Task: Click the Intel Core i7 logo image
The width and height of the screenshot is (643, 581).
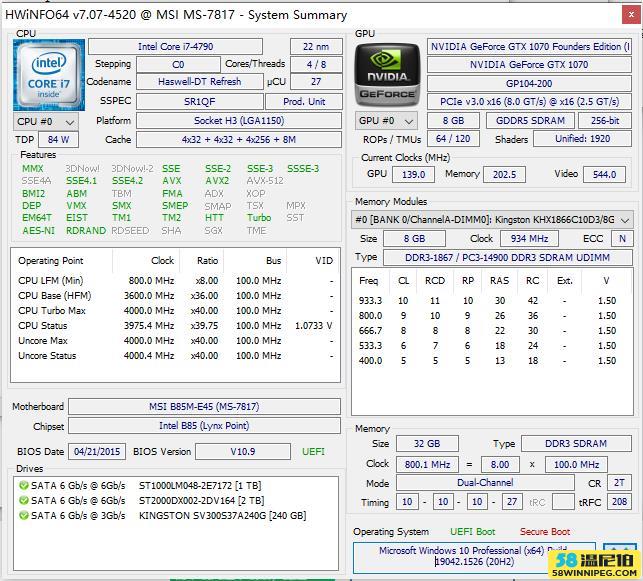Action: click(x=49, y=75)
